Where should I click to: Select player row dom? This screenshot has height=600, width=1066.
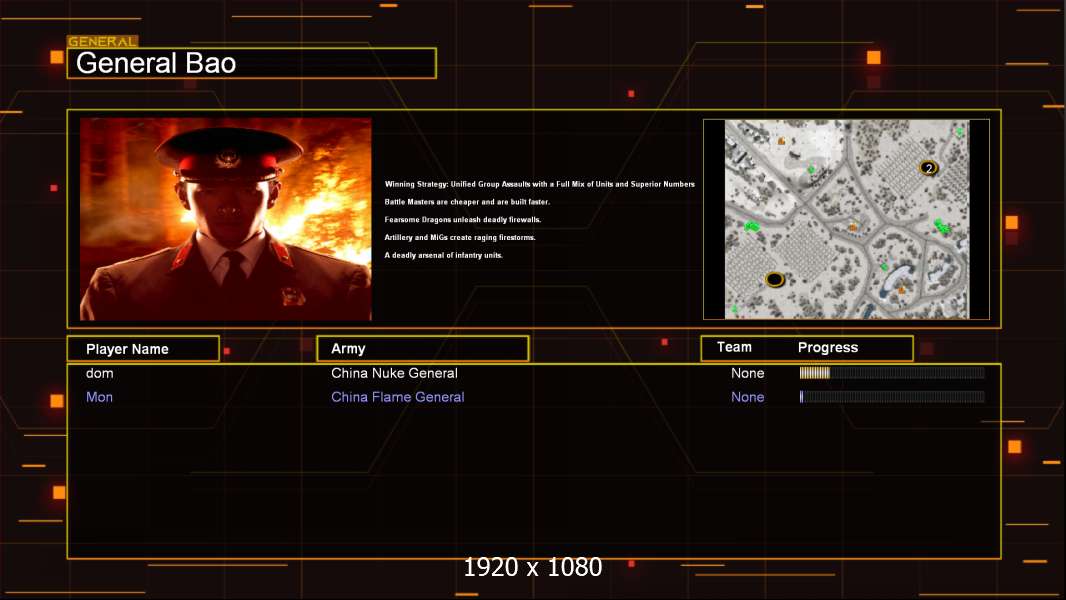(x=534, y=373)
